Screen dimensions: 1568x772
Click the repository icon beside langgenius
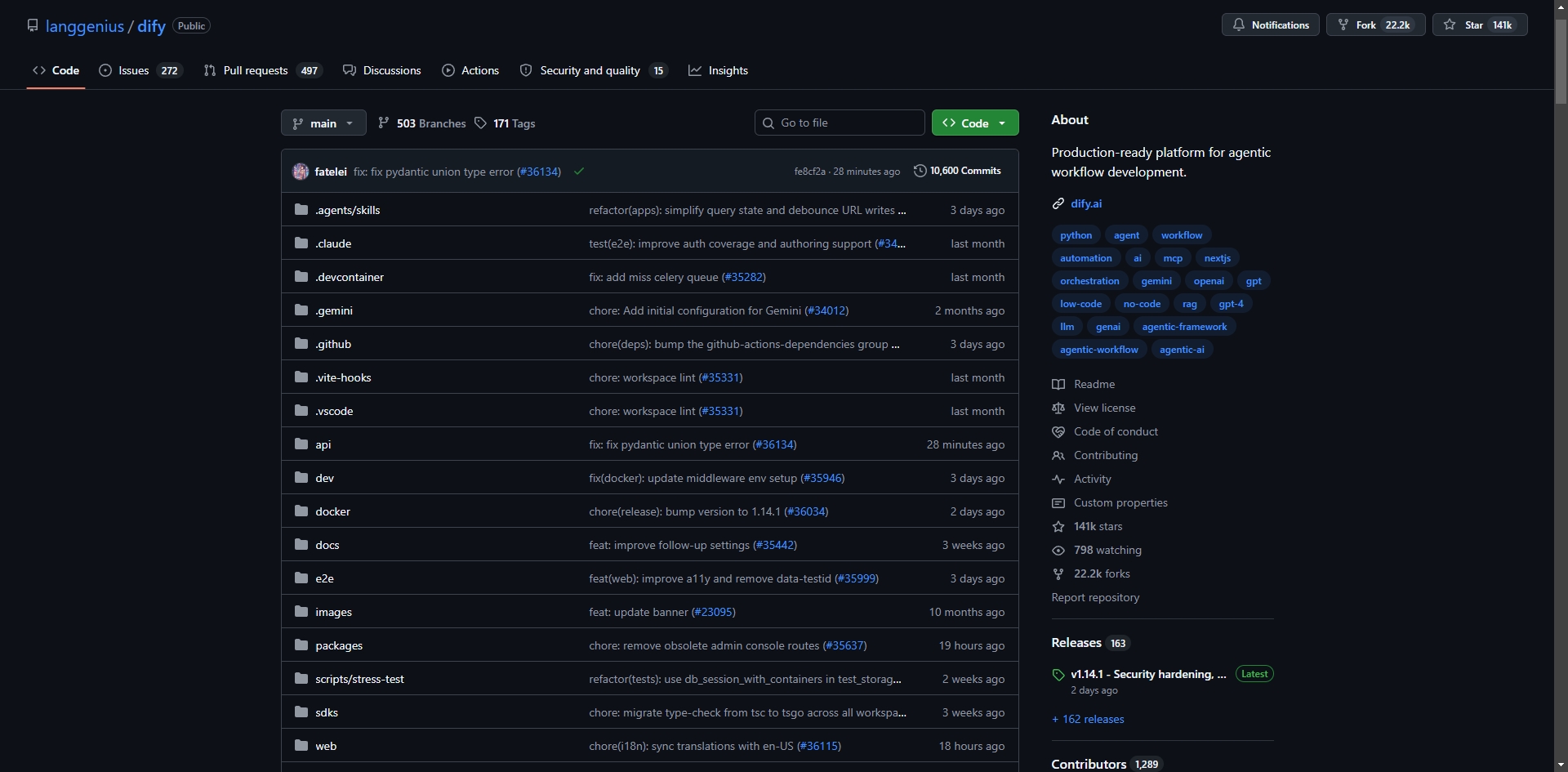tap(33, 25)
